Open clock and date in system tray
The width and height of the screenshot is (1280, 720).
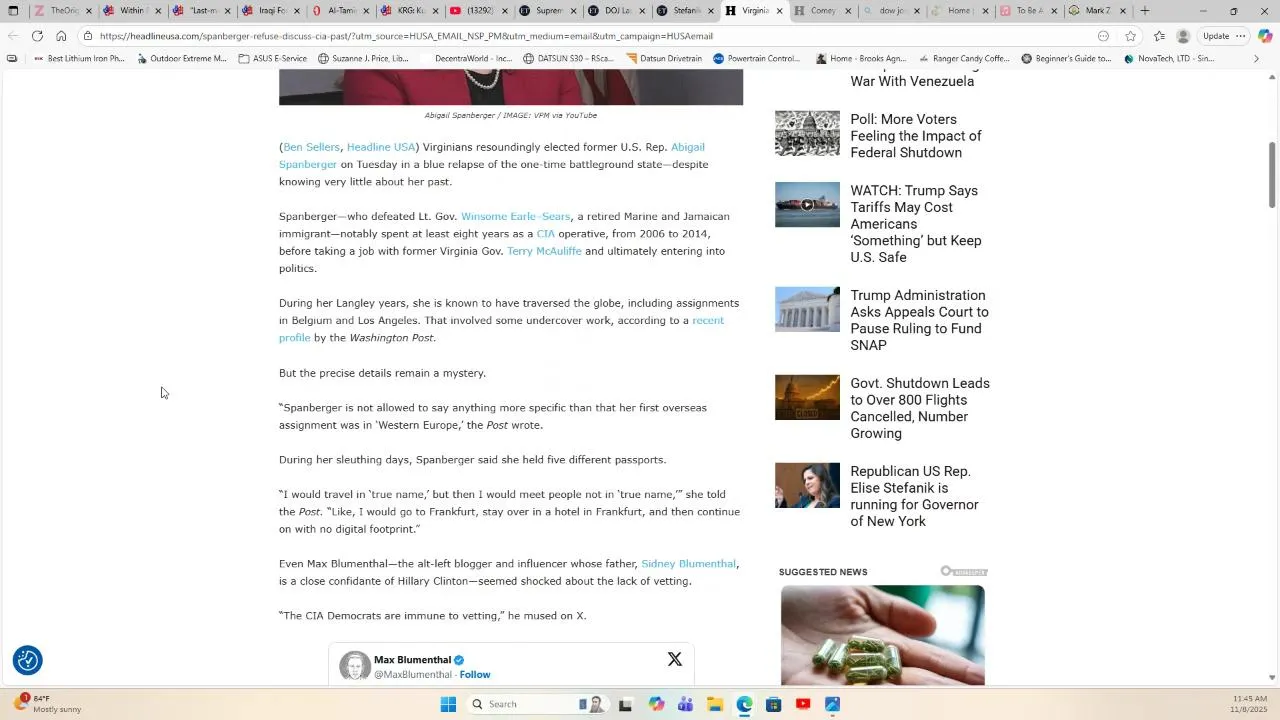(1249, 704)
